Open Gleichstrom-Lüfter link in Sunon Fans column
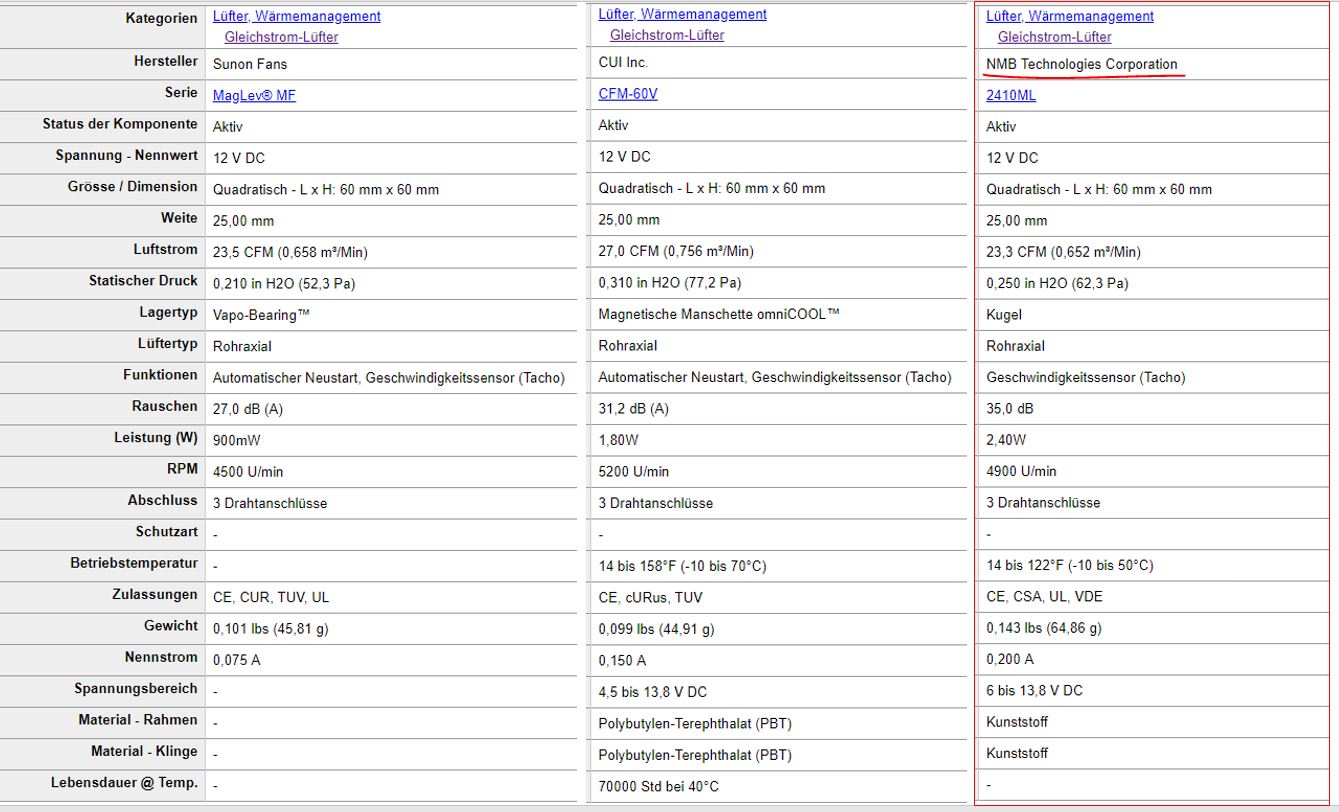This screenshot has width=1339, height=812. tap(281, 37)
